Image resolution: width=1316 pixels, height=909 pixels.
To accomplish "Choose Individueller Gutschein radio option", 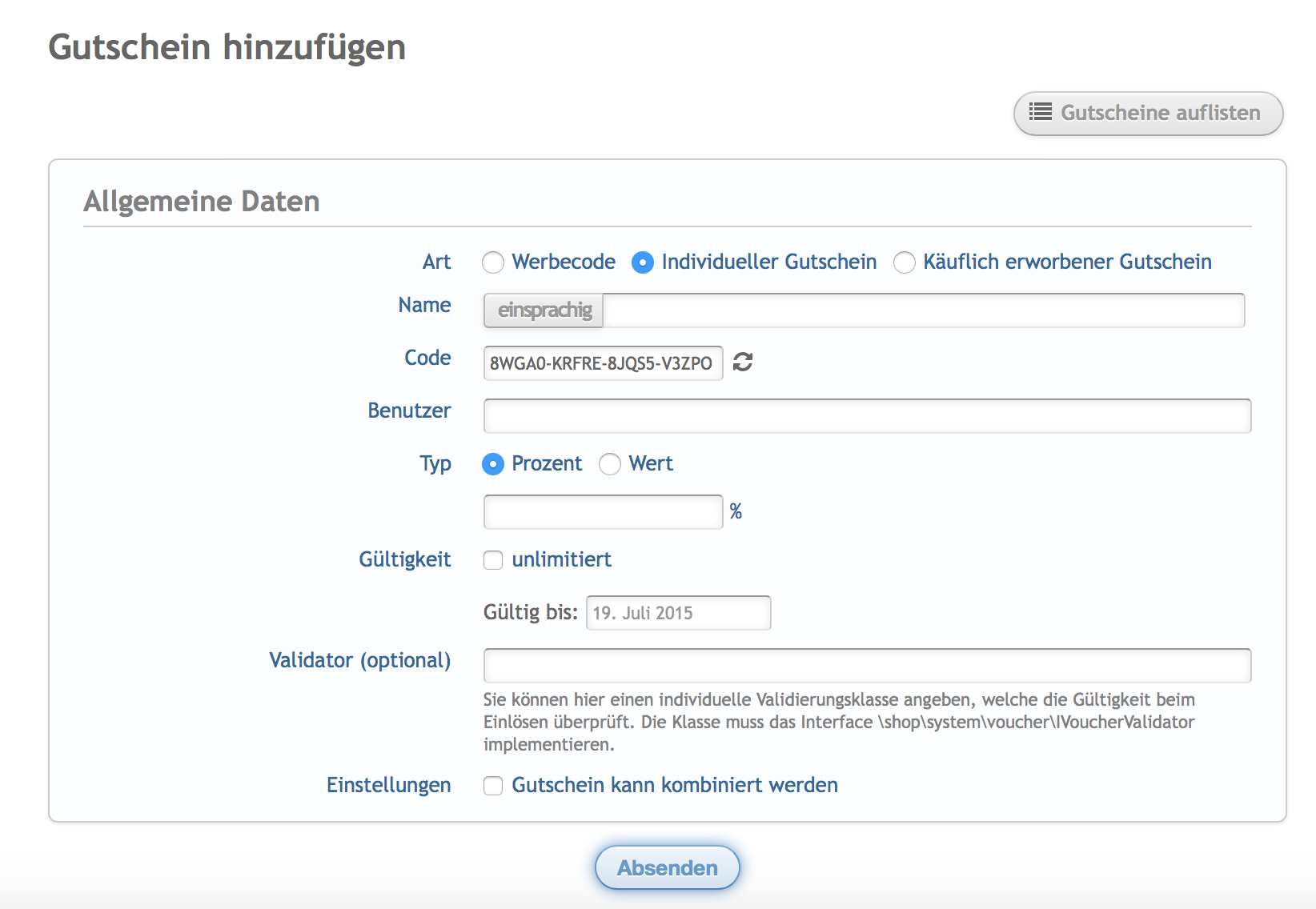I will point(643,262).
